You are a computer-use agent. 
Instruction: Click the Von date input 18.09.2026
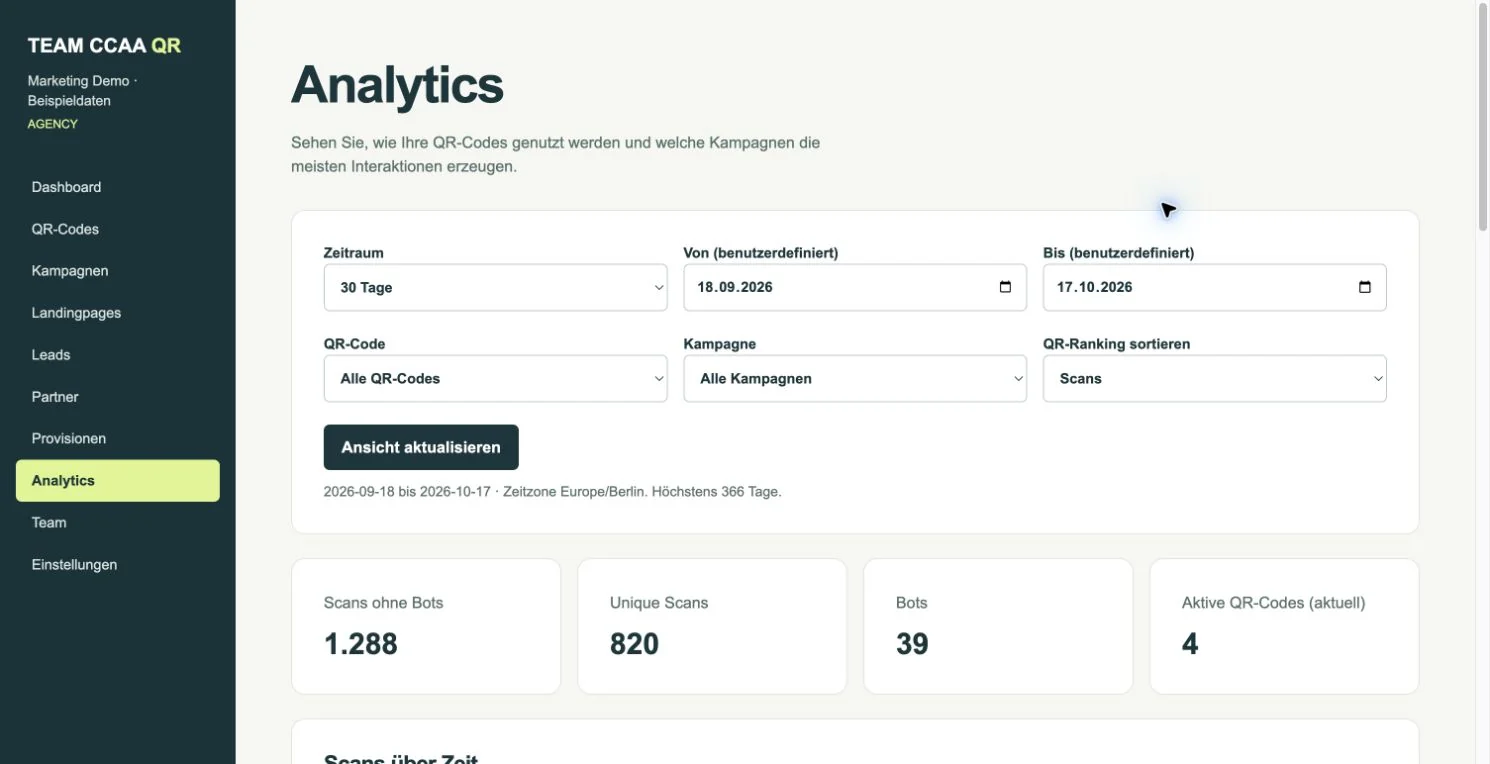click(x=855, y=287)
